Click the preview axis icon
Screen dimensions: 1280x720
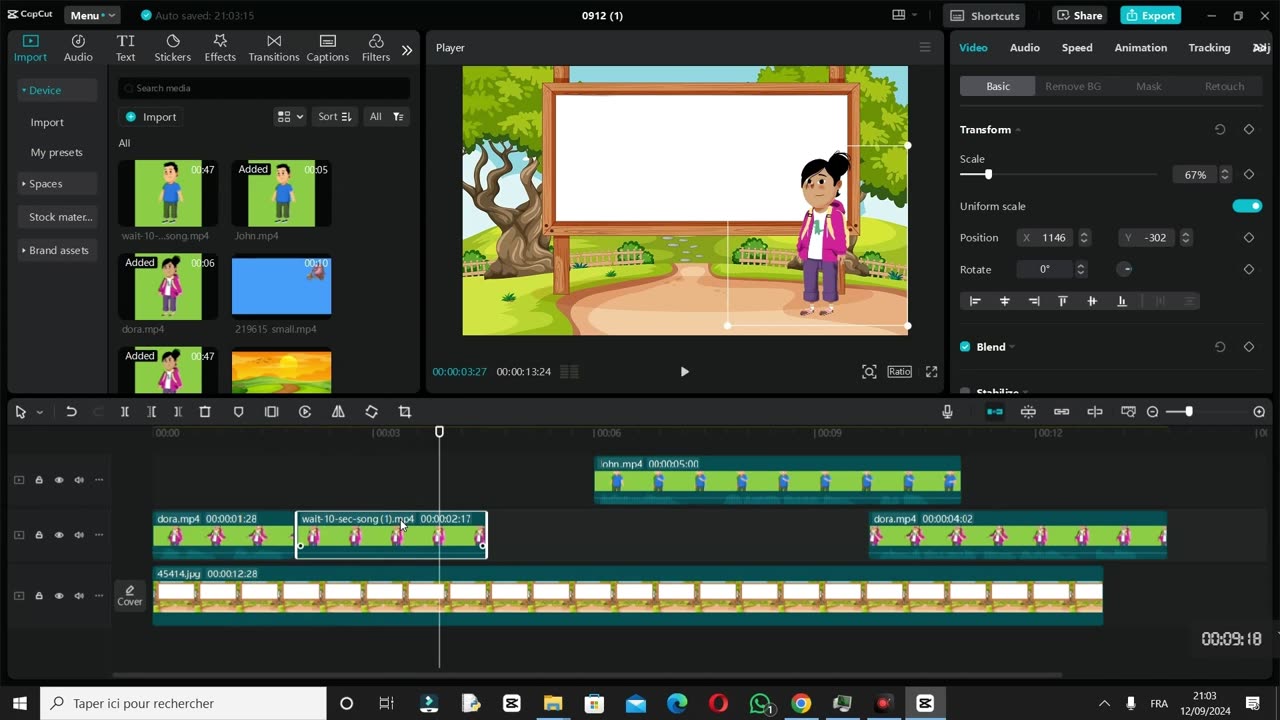coord(1095,412)
